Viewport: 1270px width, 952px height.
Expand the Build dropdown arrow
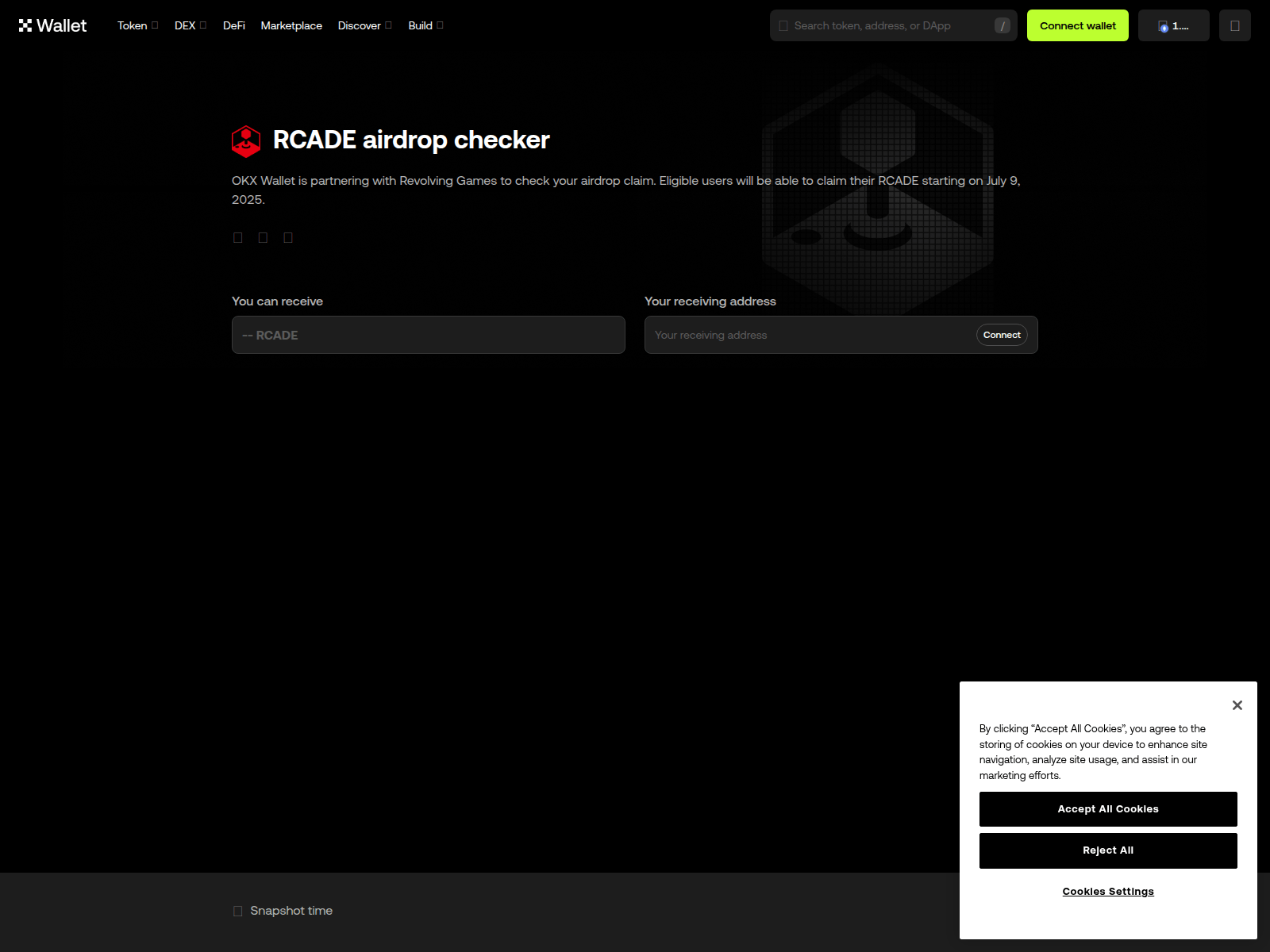click(x=440, y=25)
